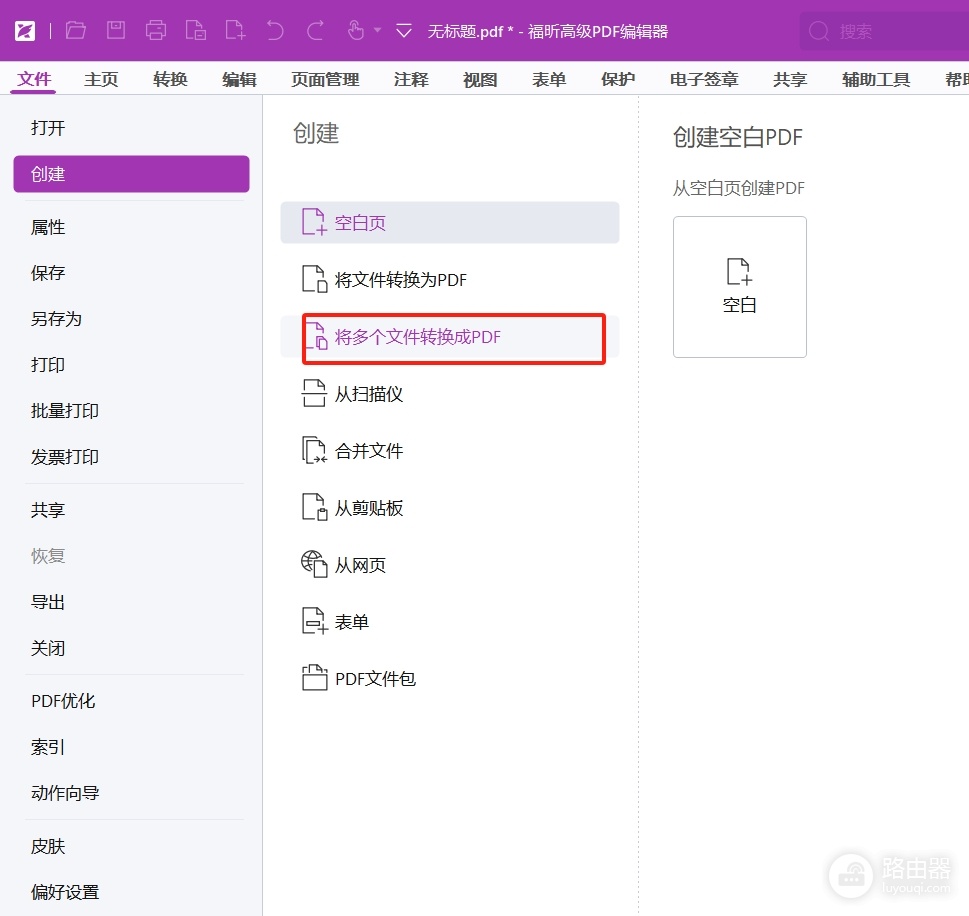Select 创建 in the file sidebar
Viewport: 969px width, 916px height.
(131, 174)
